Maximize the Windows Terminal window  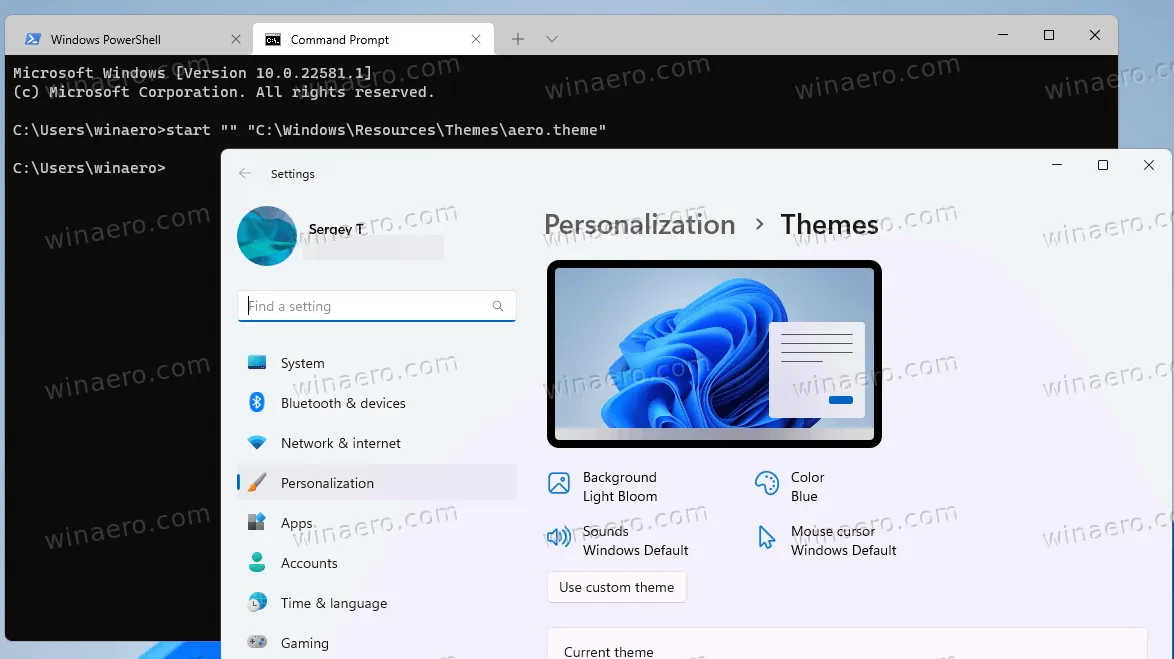1049,35
